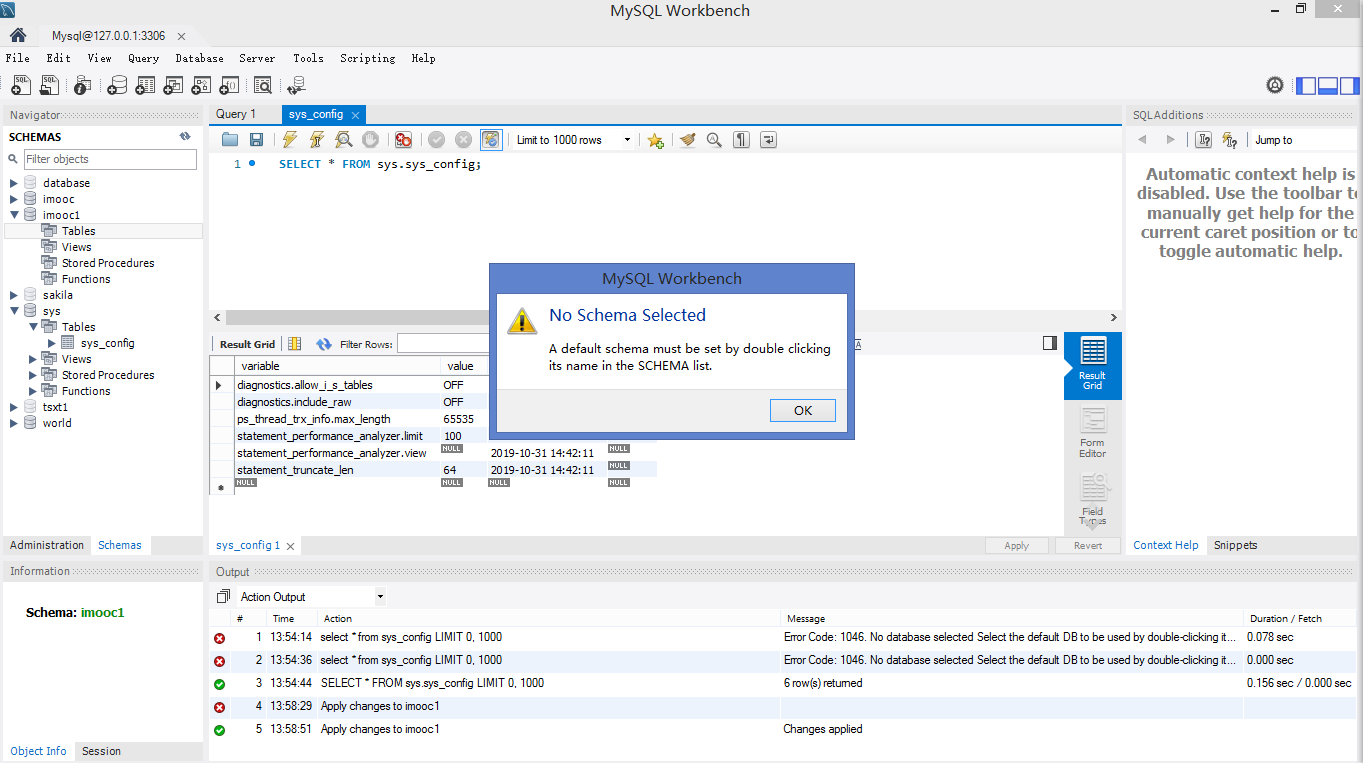
Task: Run explain plan magnifier-lightning icon
Action: pyautogui.click(x=344, y=140)
